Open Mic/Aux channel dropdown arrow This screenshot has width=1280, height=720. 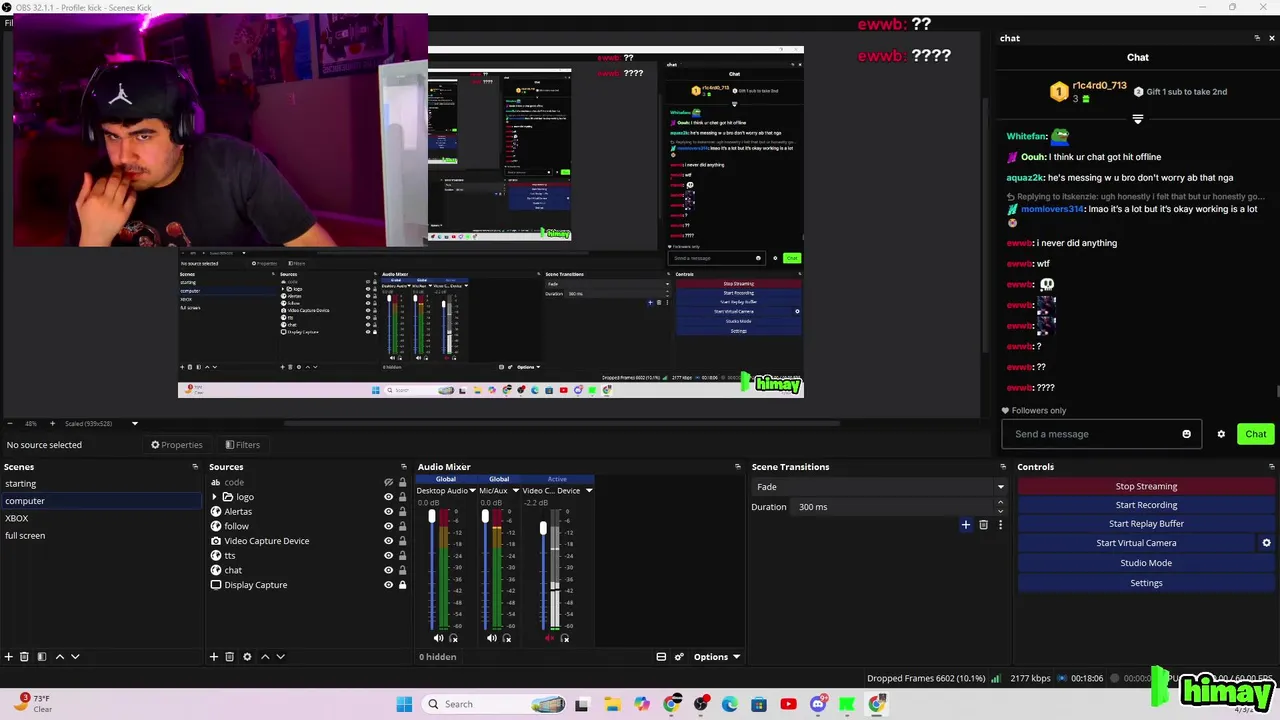coord(516,491)
